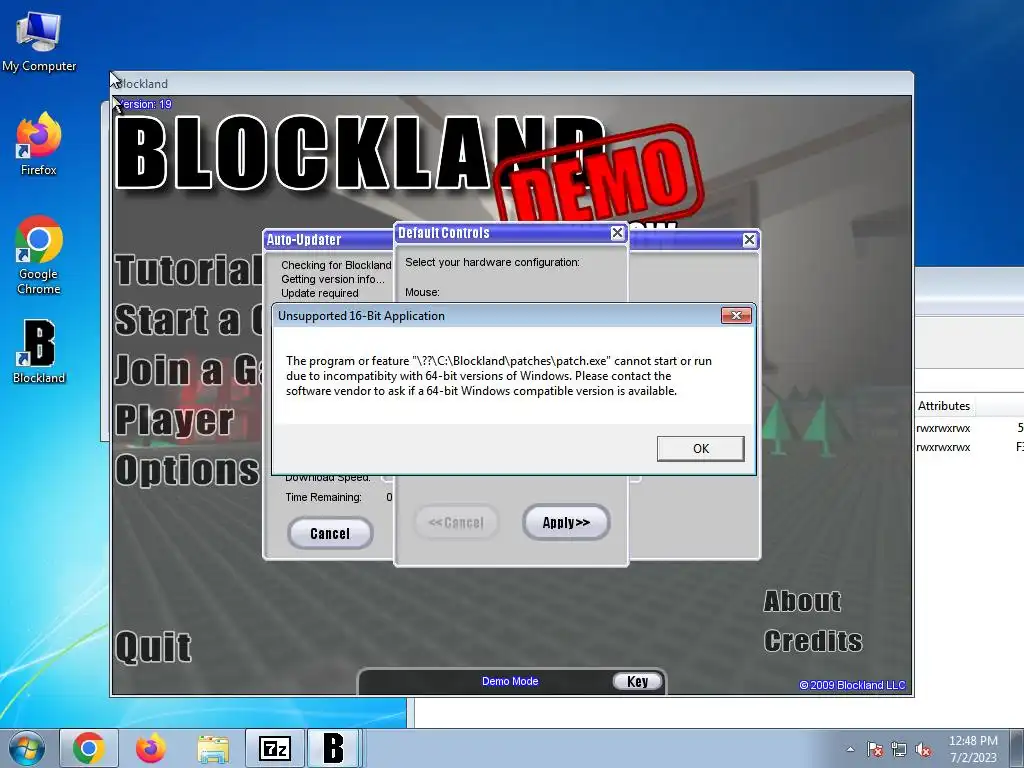The image size is (1024, 768).
Task: Select Player in Blockland main menu
Action: click(174, 420)
